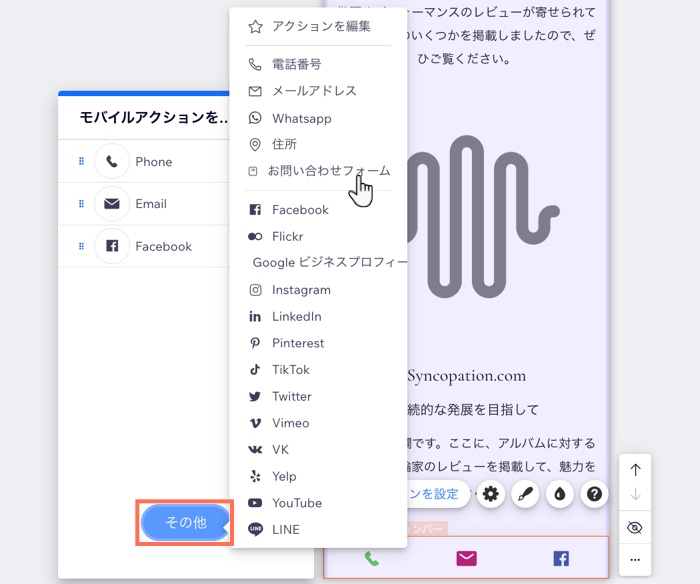The image size is (700, 584).
Task: Click the Facebook icon in mobile bar
Action: pyautogui.click(x=561, y=558)
